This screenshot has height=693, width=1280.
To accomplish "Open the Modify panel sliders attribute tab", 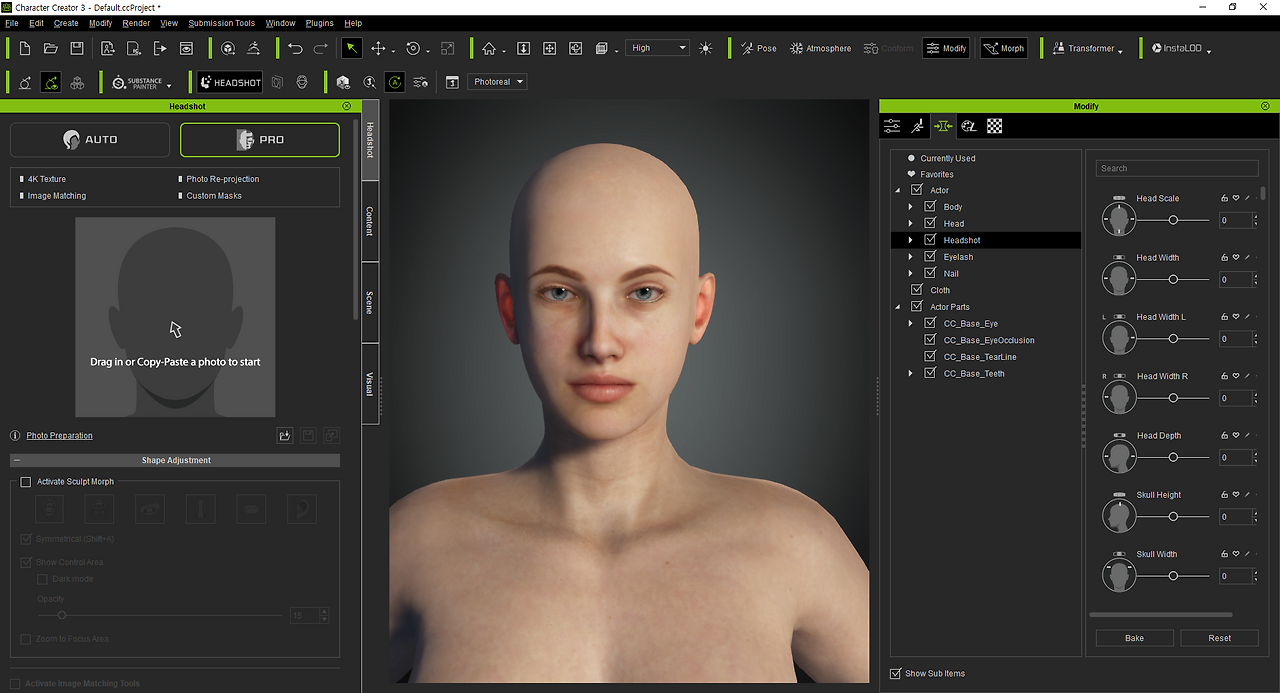I will click(892, 126).
